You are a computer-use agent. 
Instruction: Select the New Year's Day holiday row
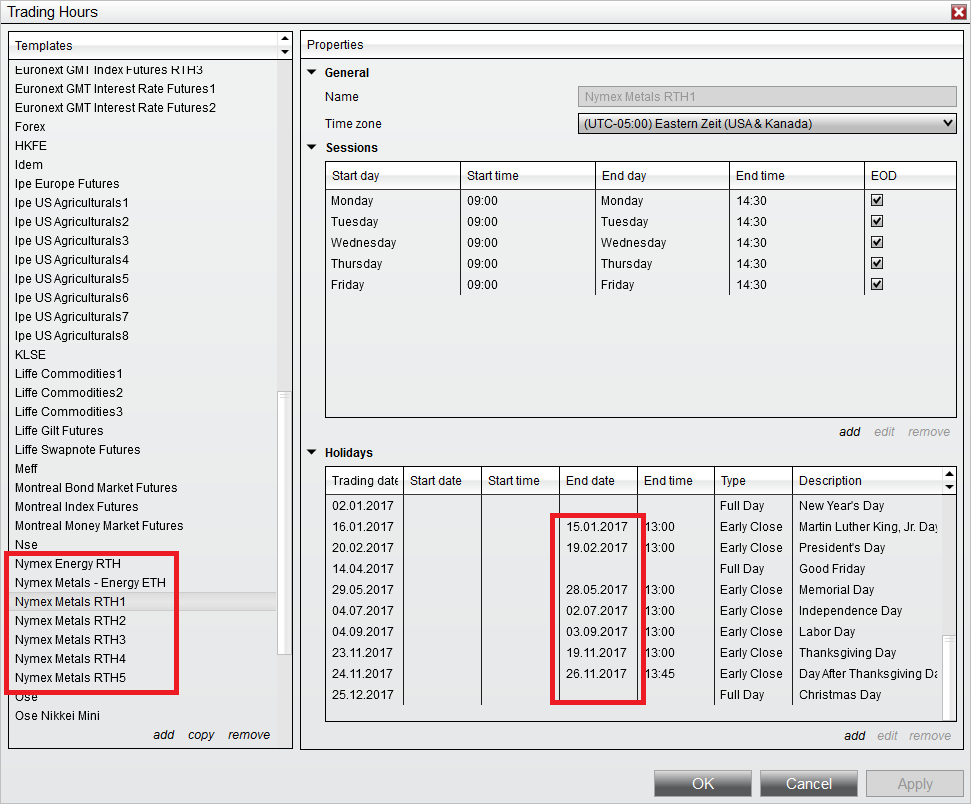[633, 505]
